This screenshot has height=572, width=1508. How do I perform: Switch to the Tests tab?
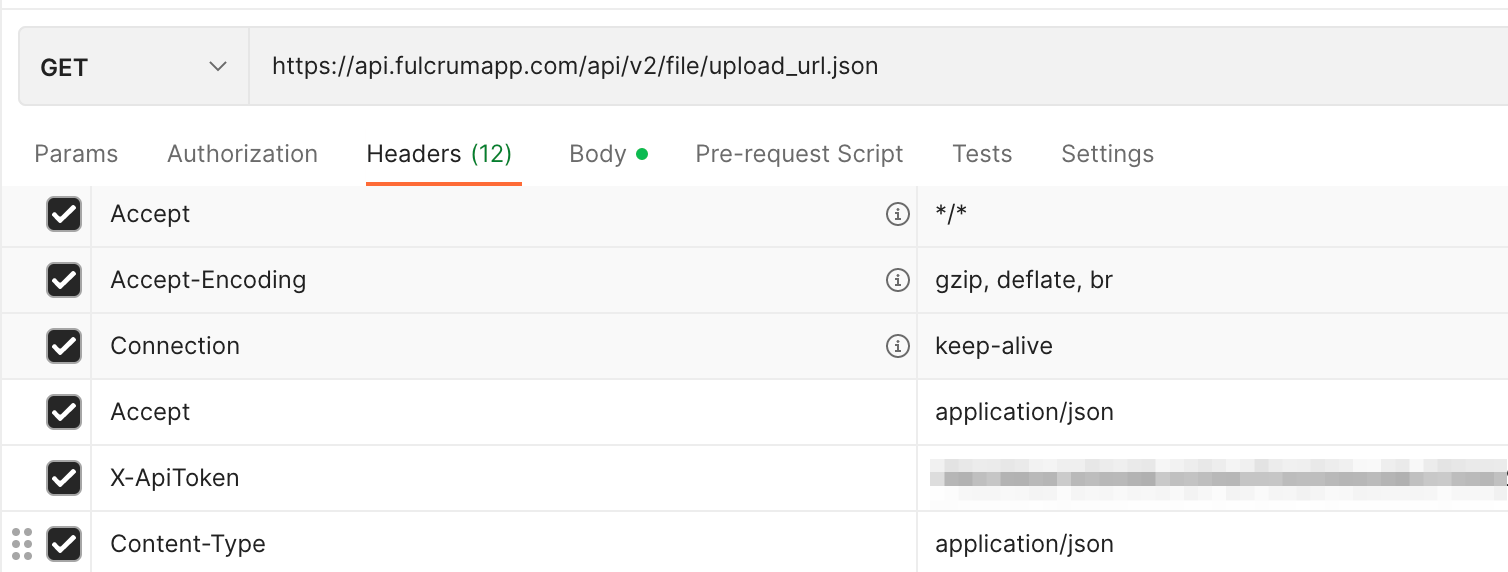click(982, 154)
